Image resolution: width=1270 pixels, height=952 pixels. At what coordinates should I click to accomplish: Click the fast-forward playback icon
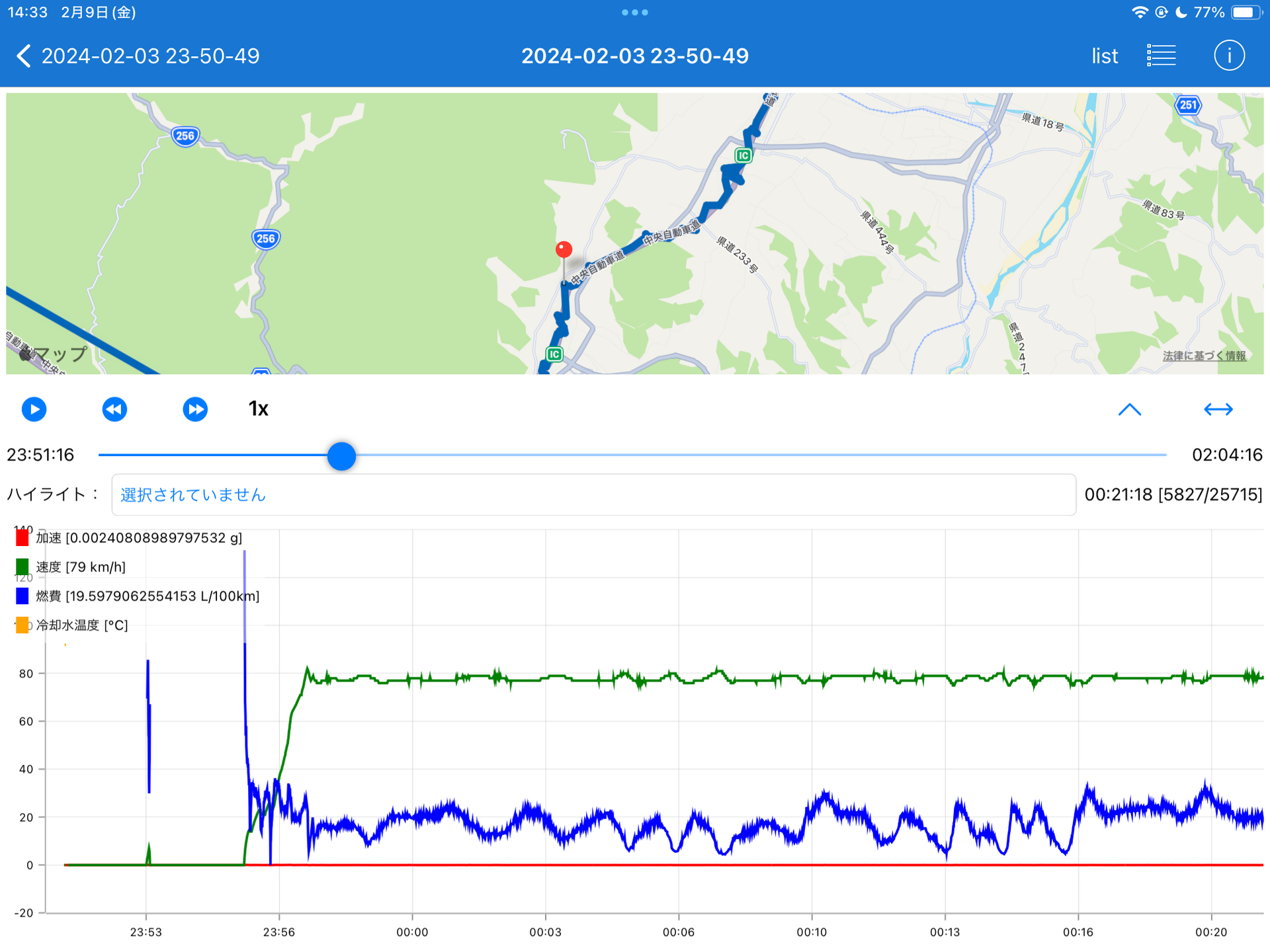(195, 409)
